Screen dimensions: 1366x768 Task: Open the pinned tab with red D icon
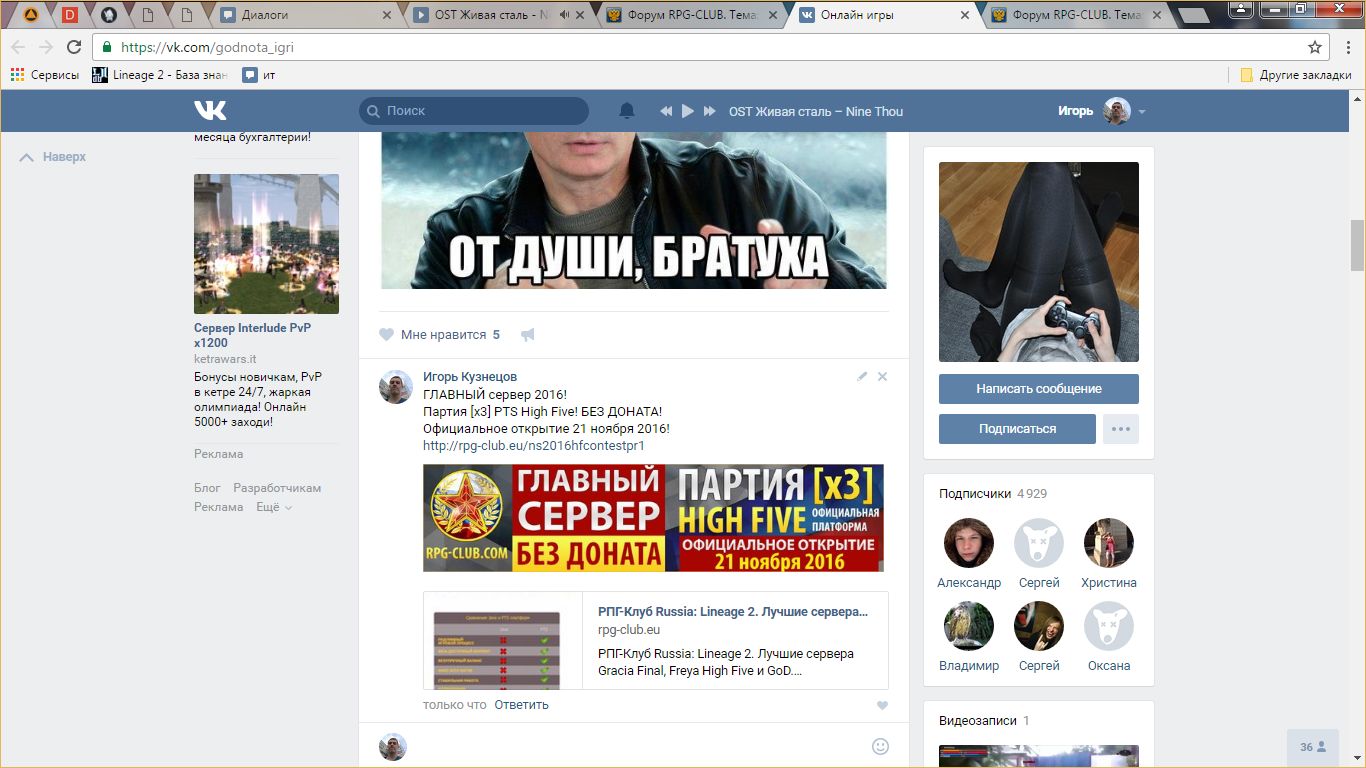point(70,15)
